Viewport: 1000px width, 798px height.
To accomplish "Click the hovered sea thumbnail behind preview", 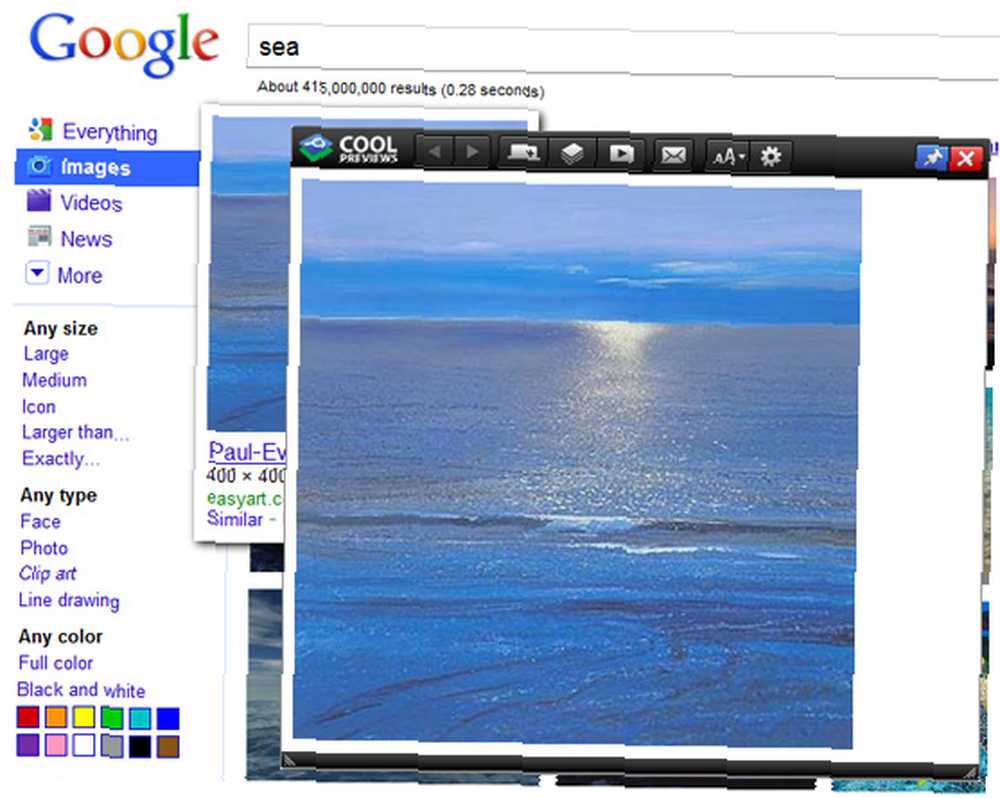I will [x=249, y=273].
